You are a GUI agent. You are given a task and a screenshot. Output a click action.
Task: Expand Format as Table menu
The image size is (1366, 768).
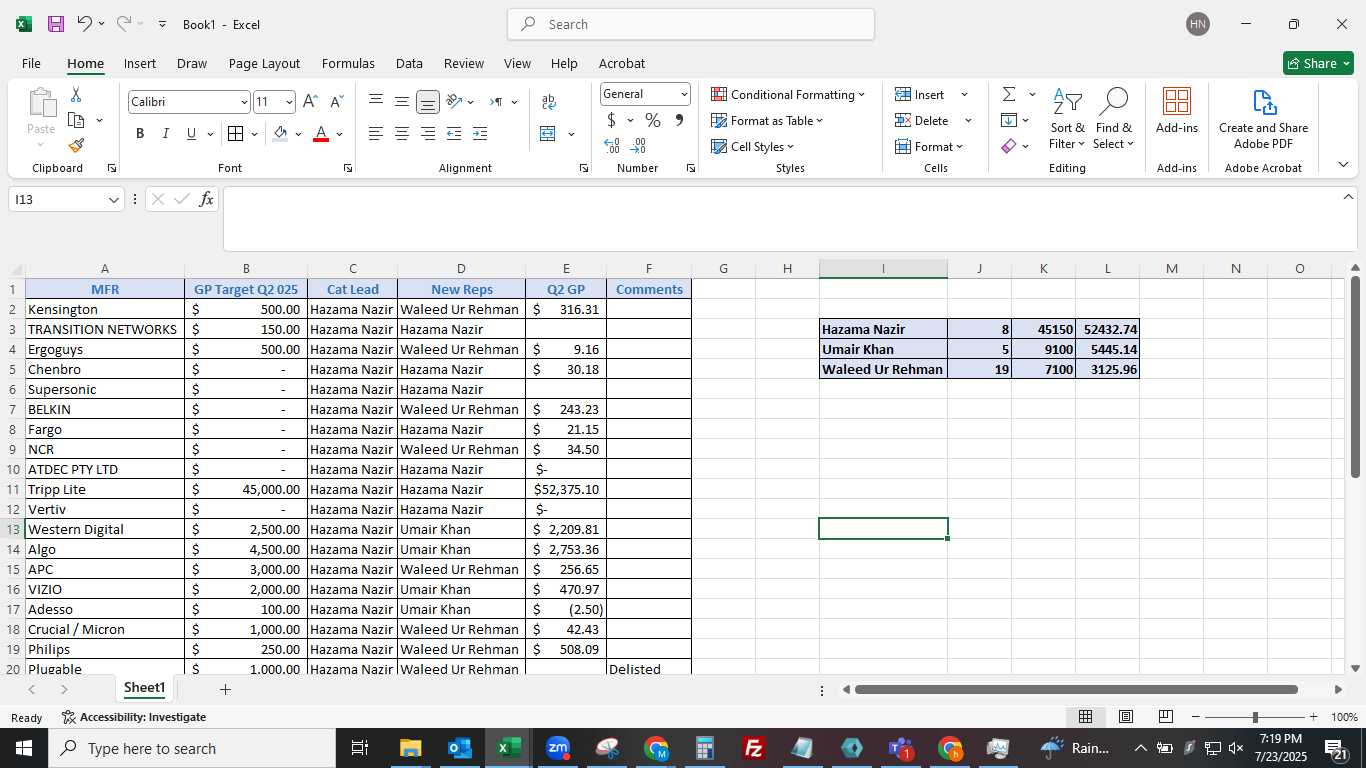click(767, 120)
